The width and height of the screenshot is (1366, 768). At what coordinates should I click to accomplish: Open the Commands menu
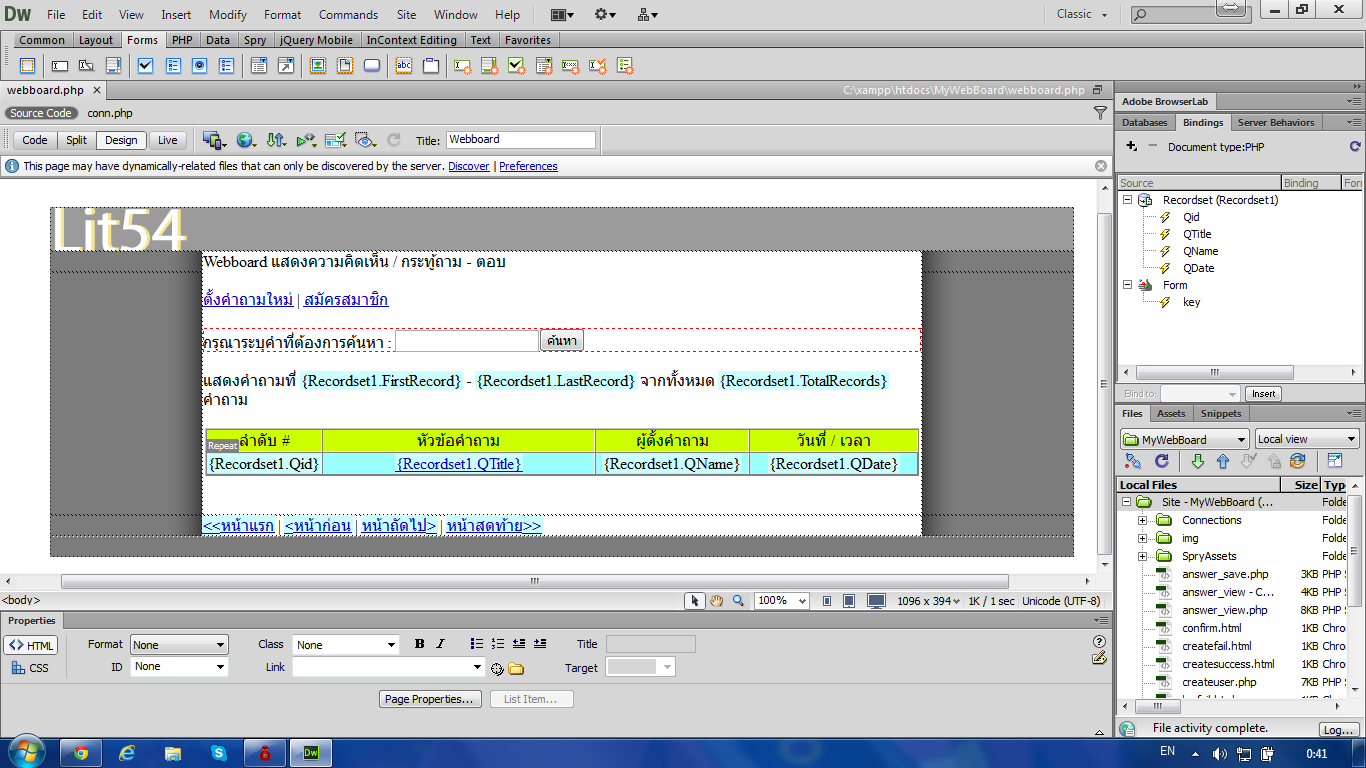(348, 15)
